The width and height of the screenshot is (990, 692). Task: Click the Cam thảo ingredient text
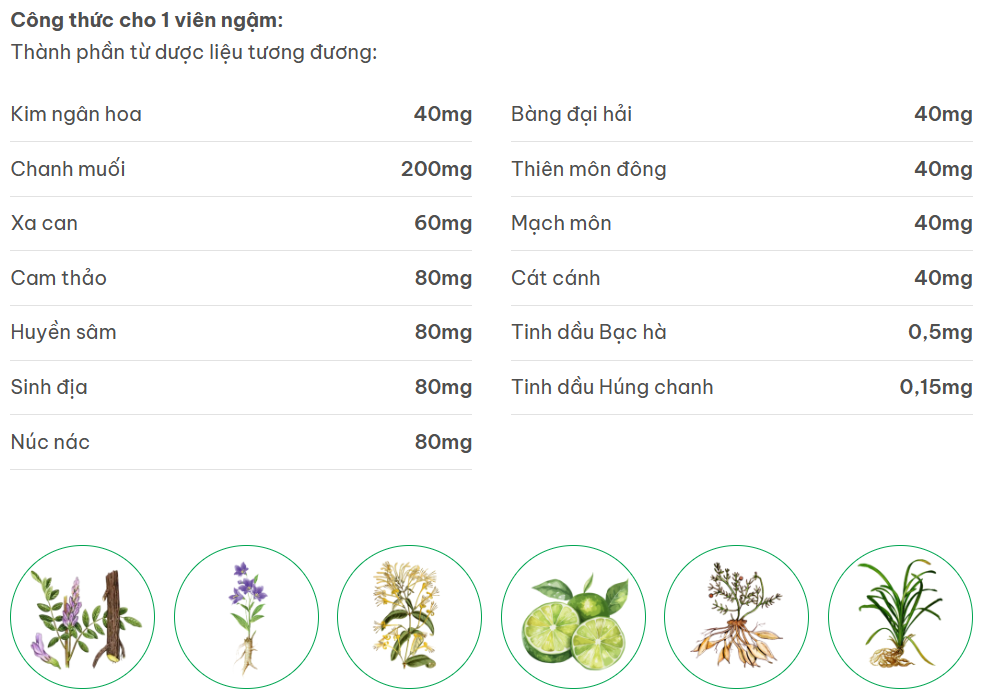59,278
